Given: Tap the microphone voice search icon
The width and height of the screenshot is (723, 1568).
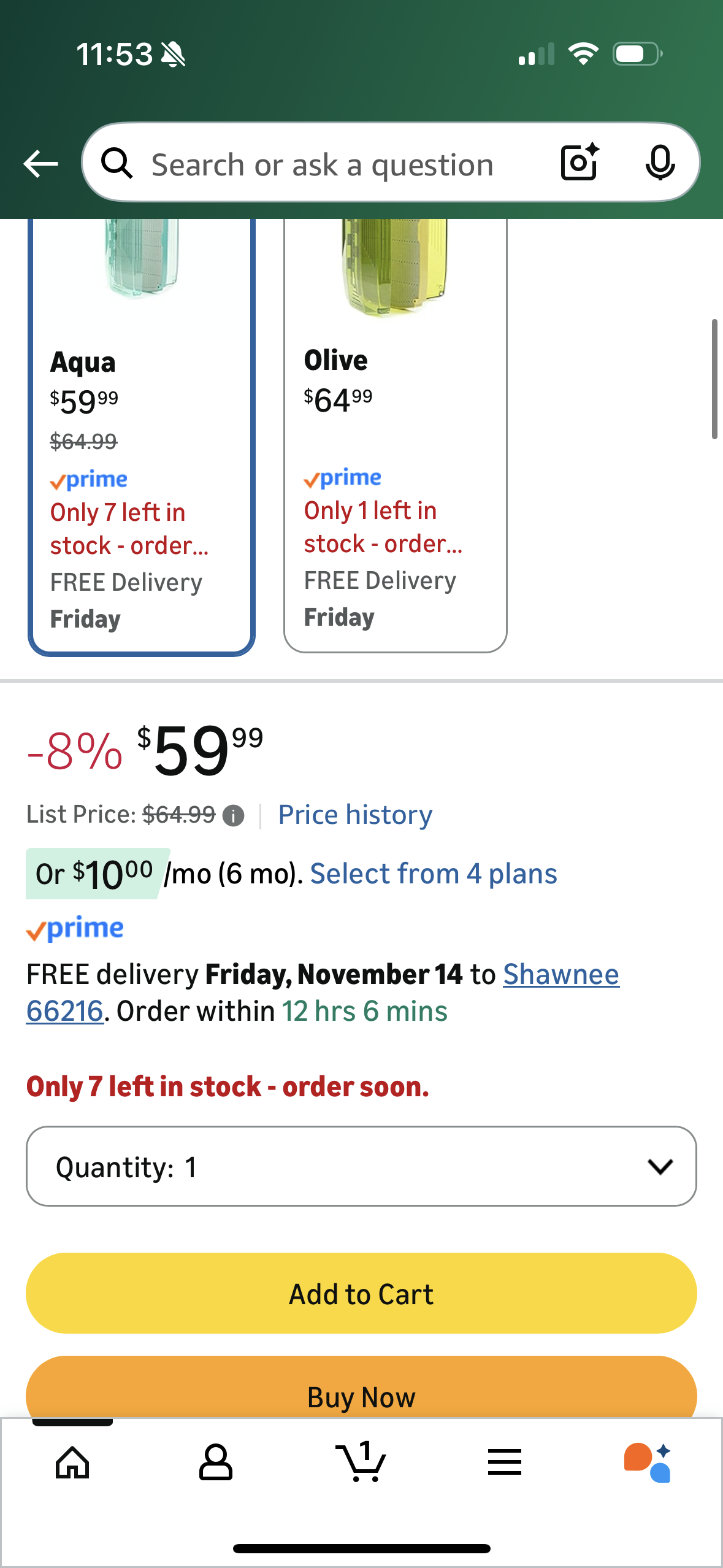Looking at the screenshot, I should (x=660, y=163).
